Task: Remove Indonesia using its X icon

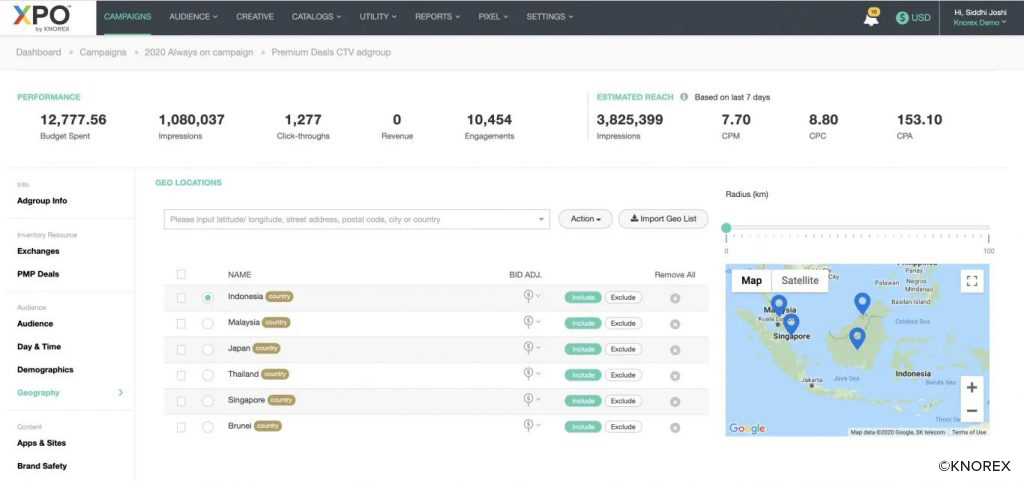Action: [x=675, y=297]
